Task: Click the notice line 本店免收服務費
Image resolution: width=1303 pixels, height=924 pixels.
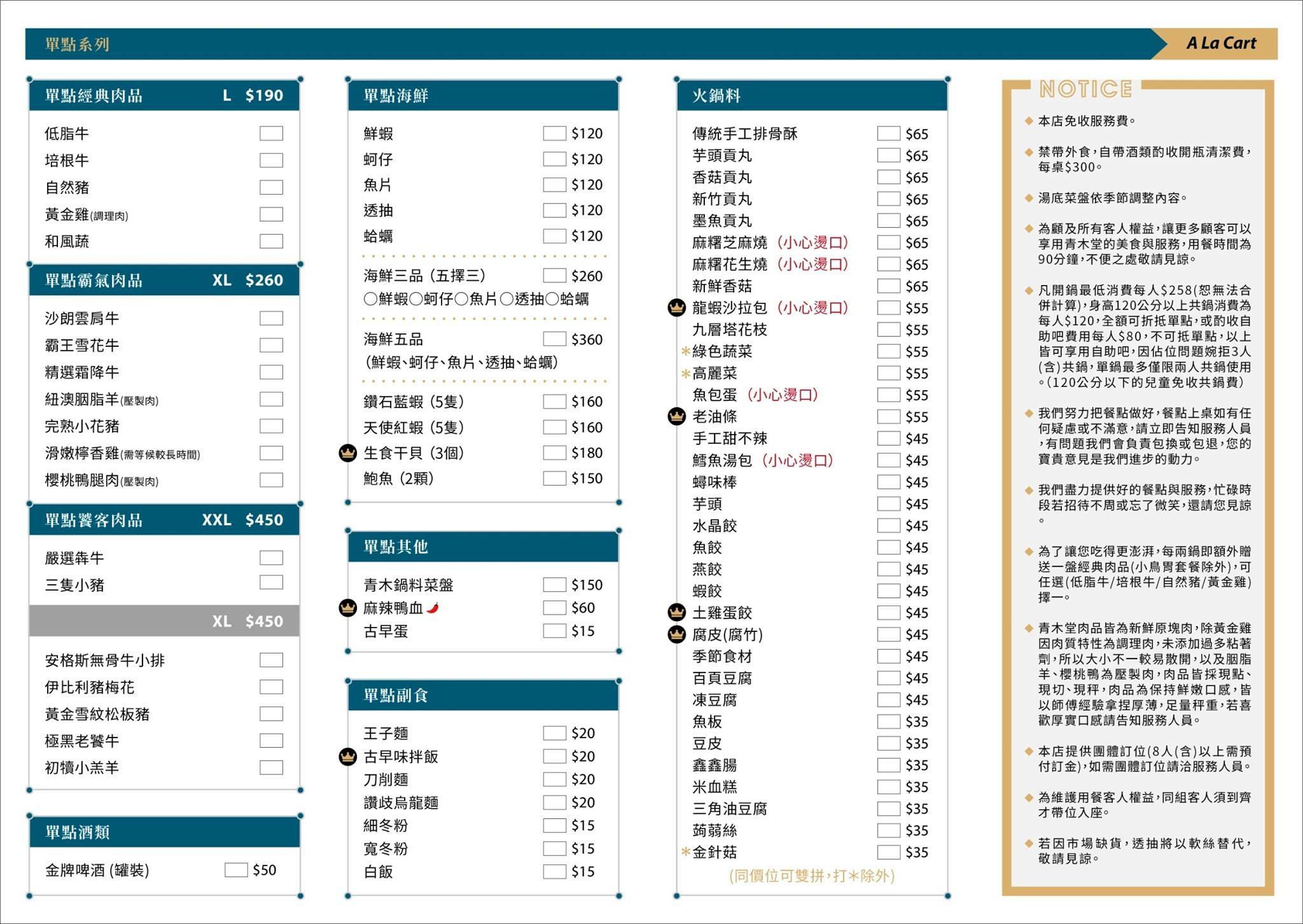Action: 1087,121
